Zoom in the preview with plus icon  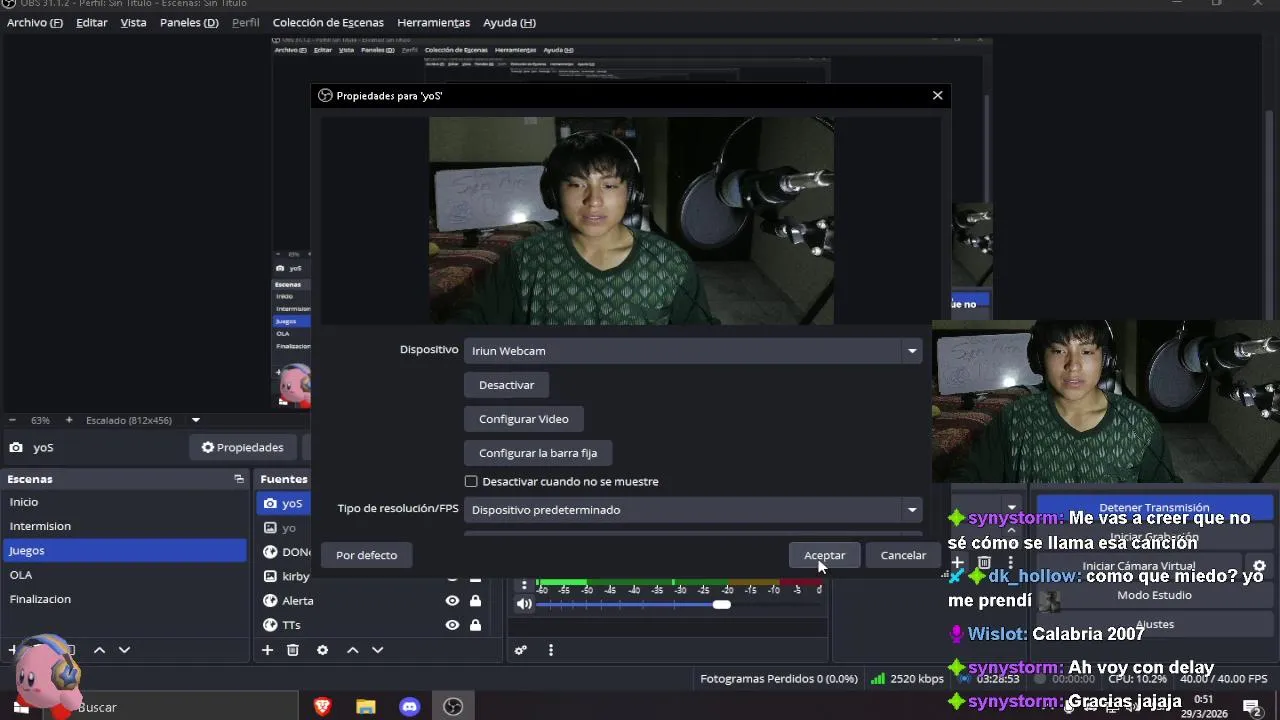(x=68, y=420)
